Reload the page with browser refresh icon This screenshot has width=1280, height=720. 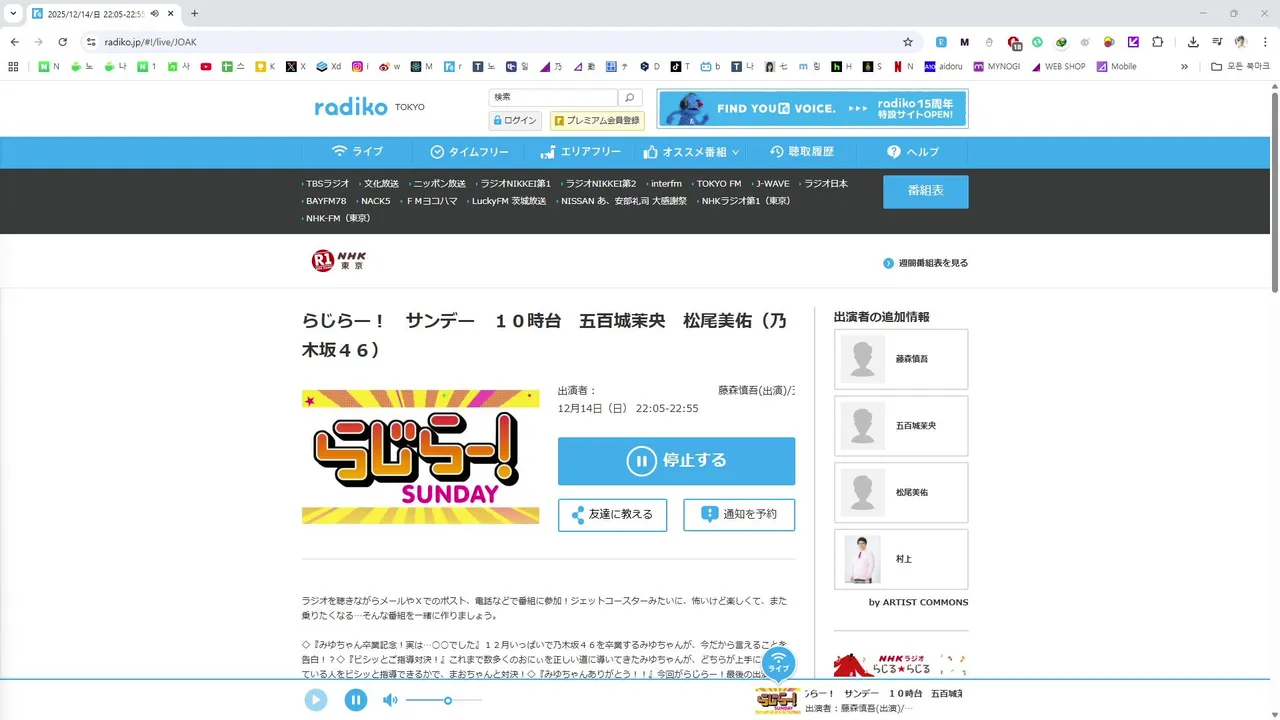point(62,42)
